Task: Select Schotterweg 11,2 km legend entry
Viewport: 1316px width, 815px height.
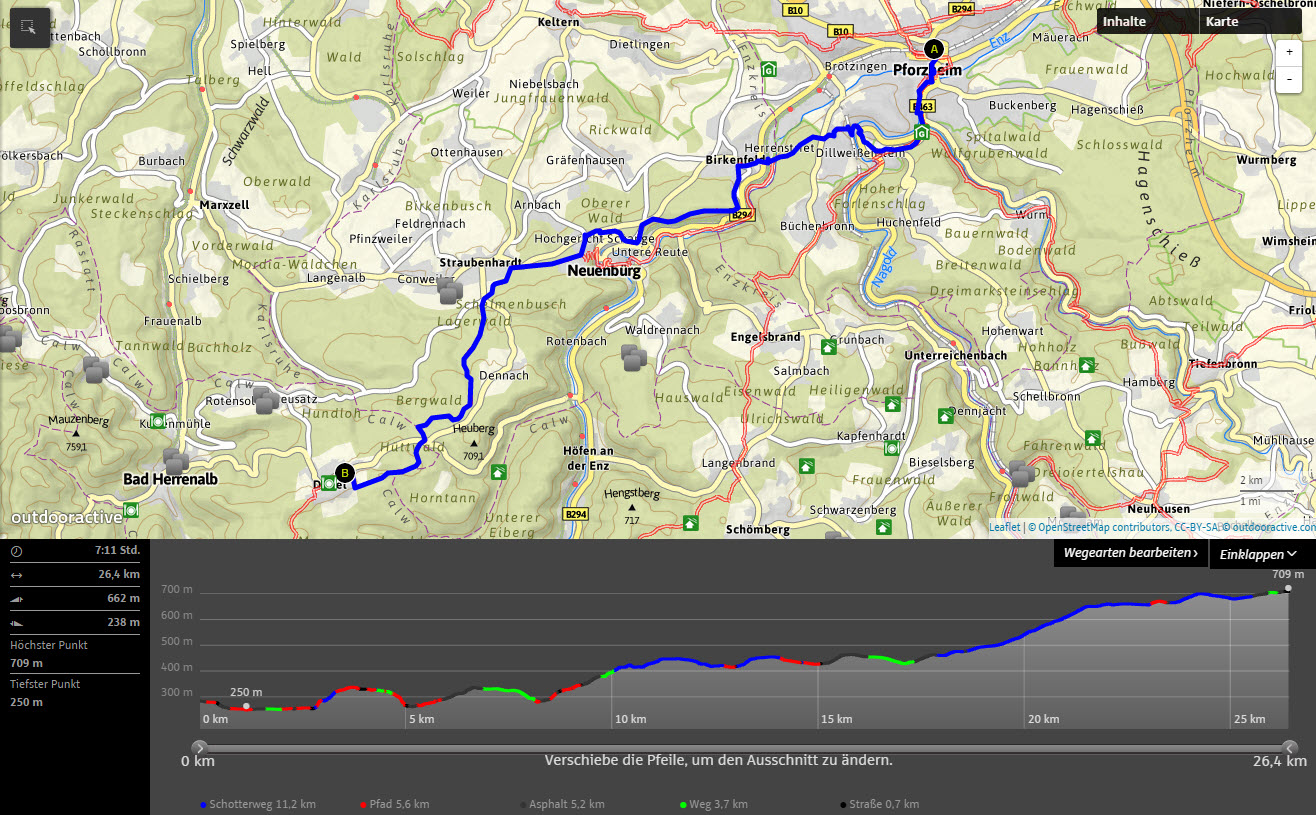Action: point(258,804)
